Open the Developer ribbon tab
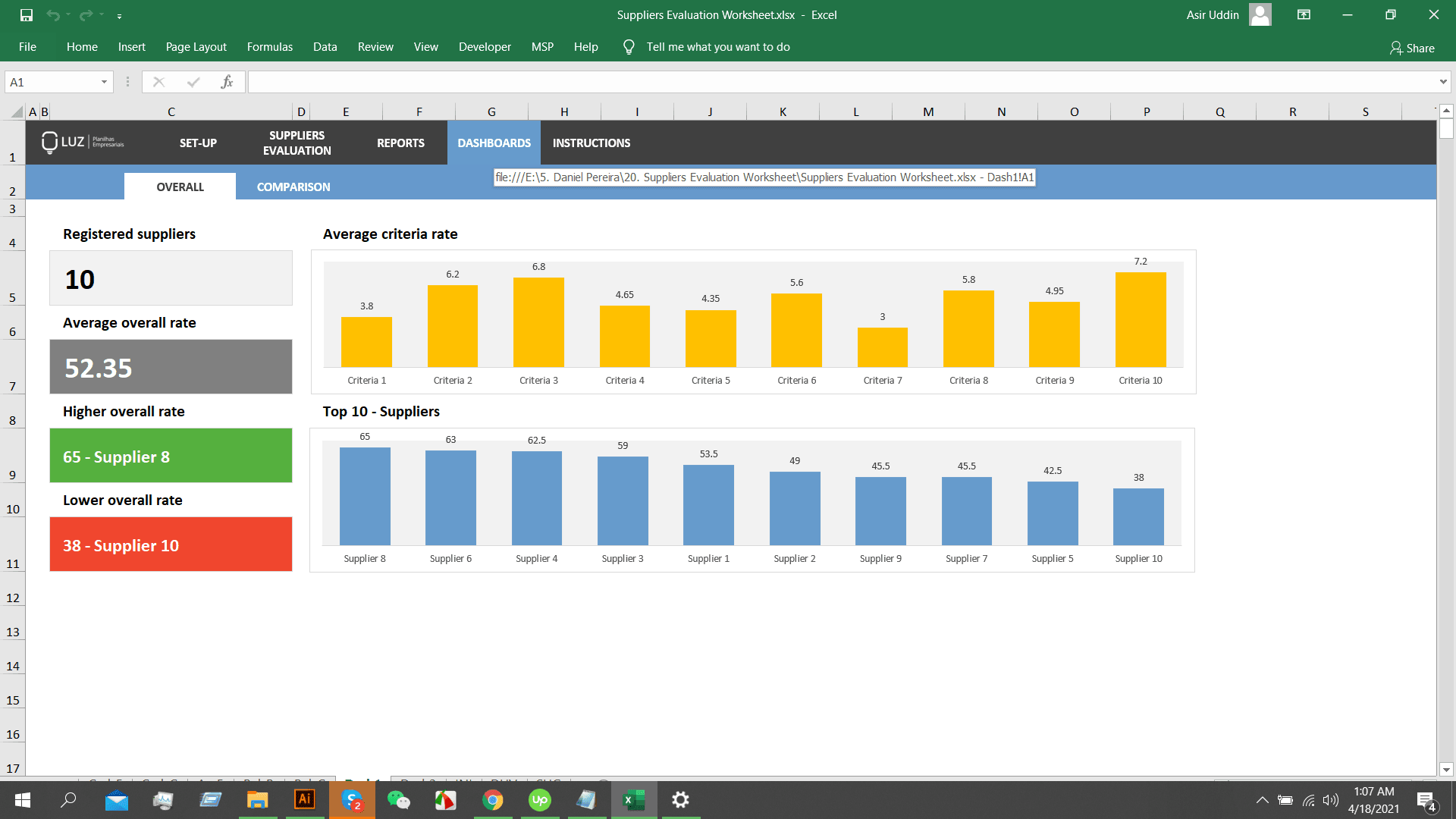The width and height of the screenshot is (1456, 819). click(x=485, y=46)
